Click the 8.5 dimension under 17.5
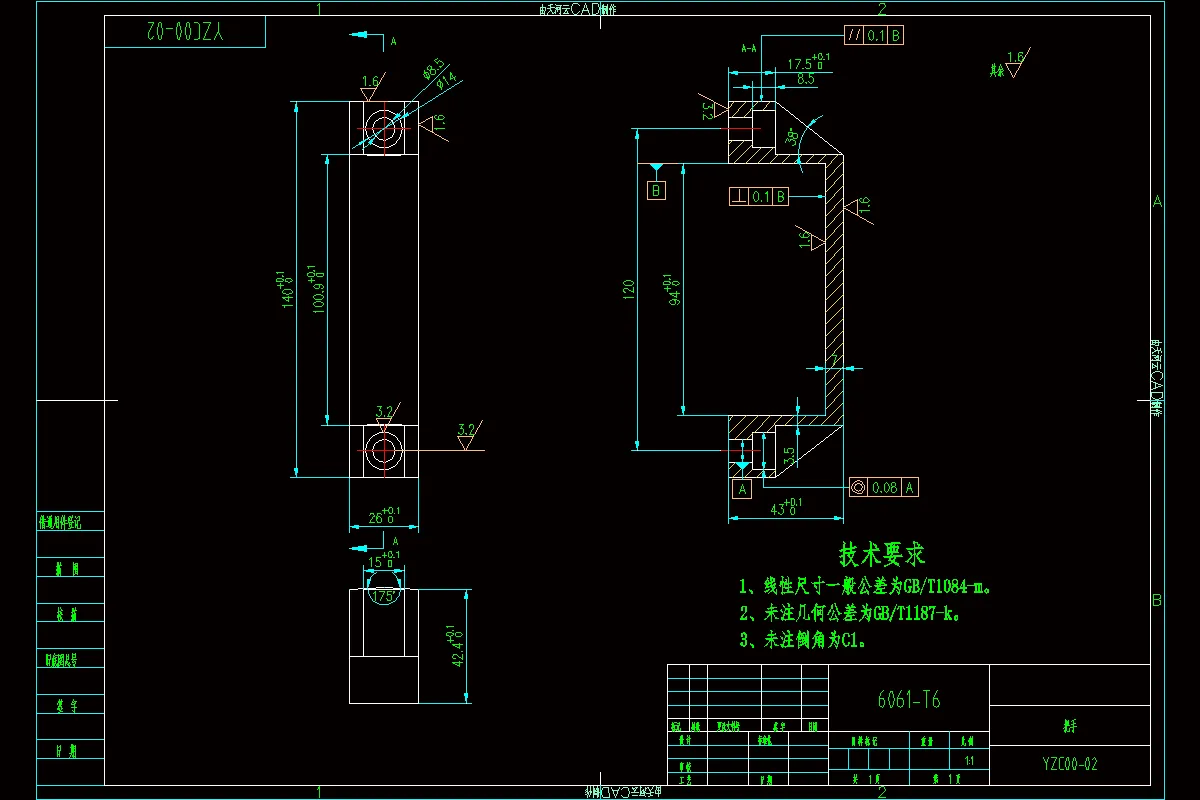 pyautogui.click(x=806, y=77)
